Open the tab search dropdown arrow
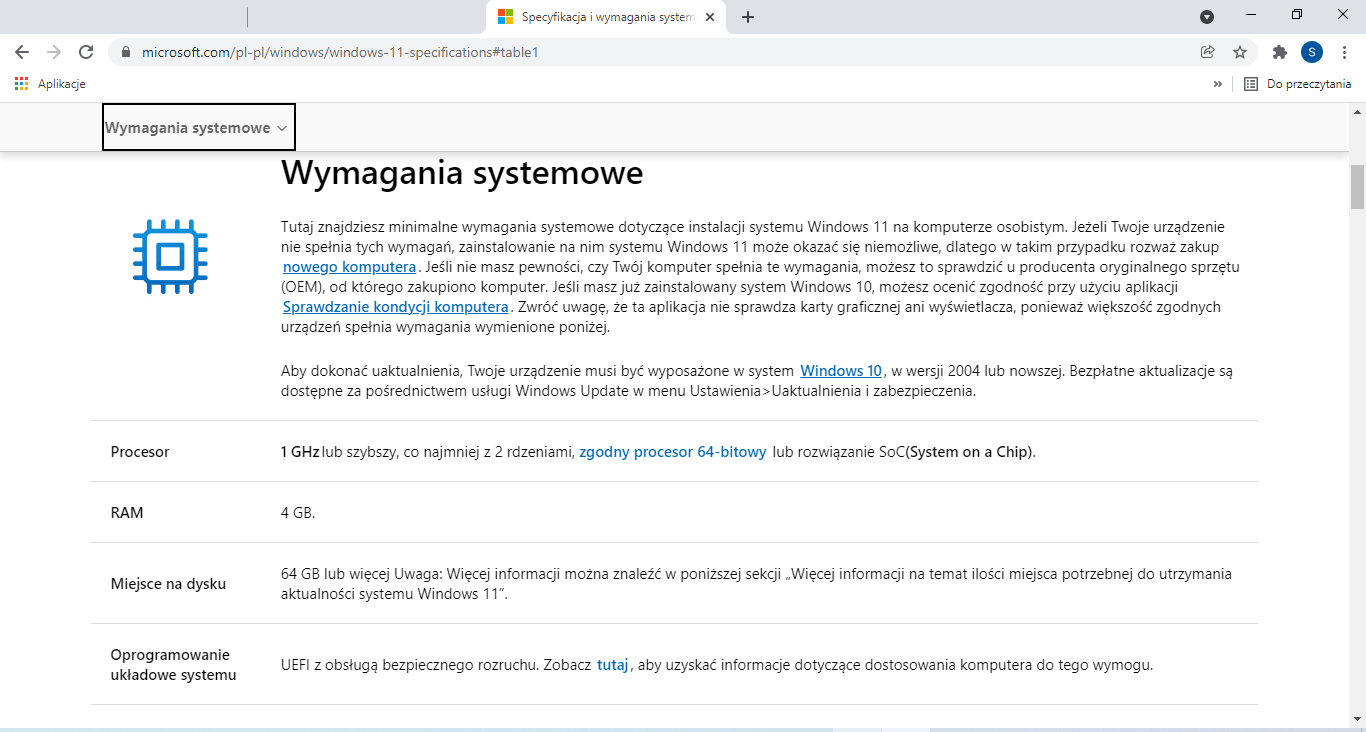 1207,16
